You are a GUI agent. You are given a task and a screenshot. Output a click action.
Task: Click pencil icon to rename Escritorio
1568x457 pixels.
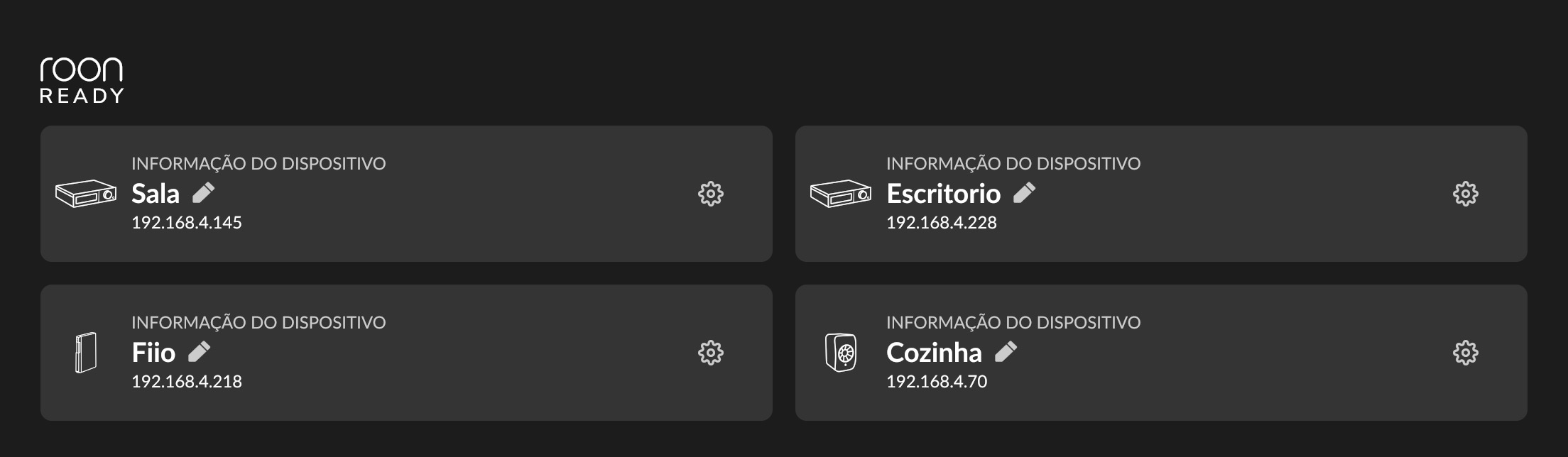click(1024, 192)
